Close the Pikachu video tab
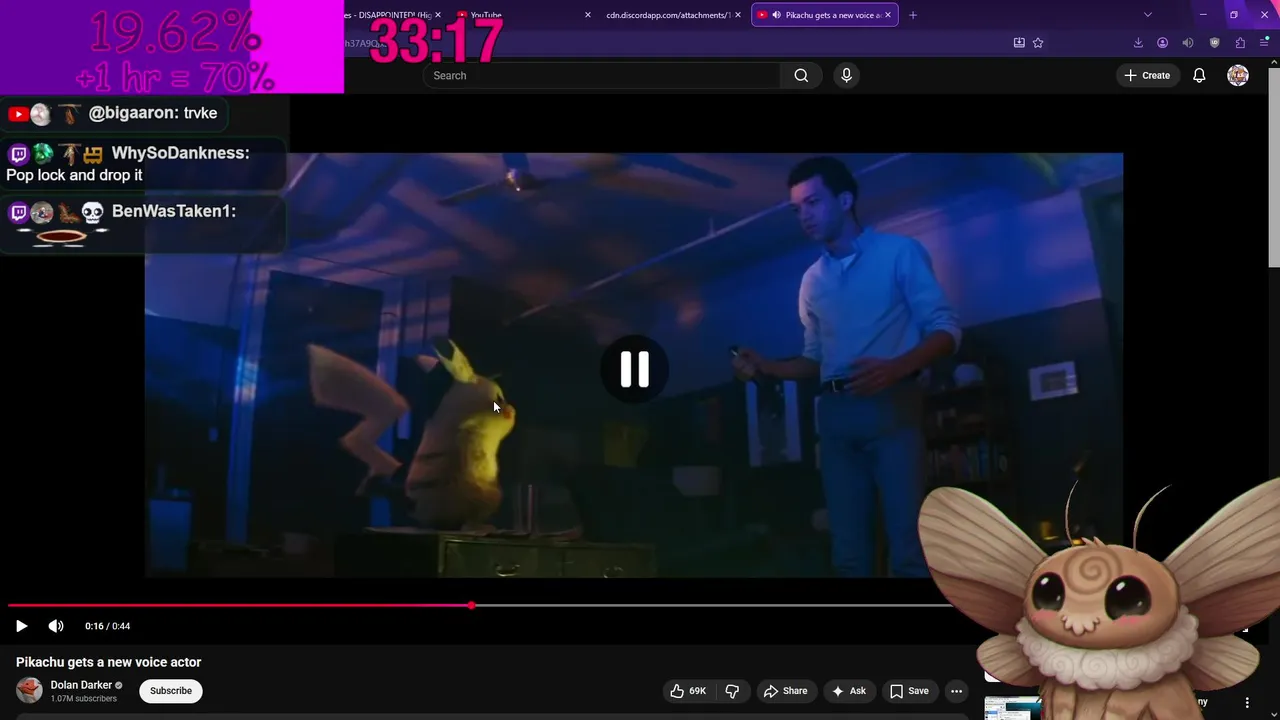 [x=889, y=15]
